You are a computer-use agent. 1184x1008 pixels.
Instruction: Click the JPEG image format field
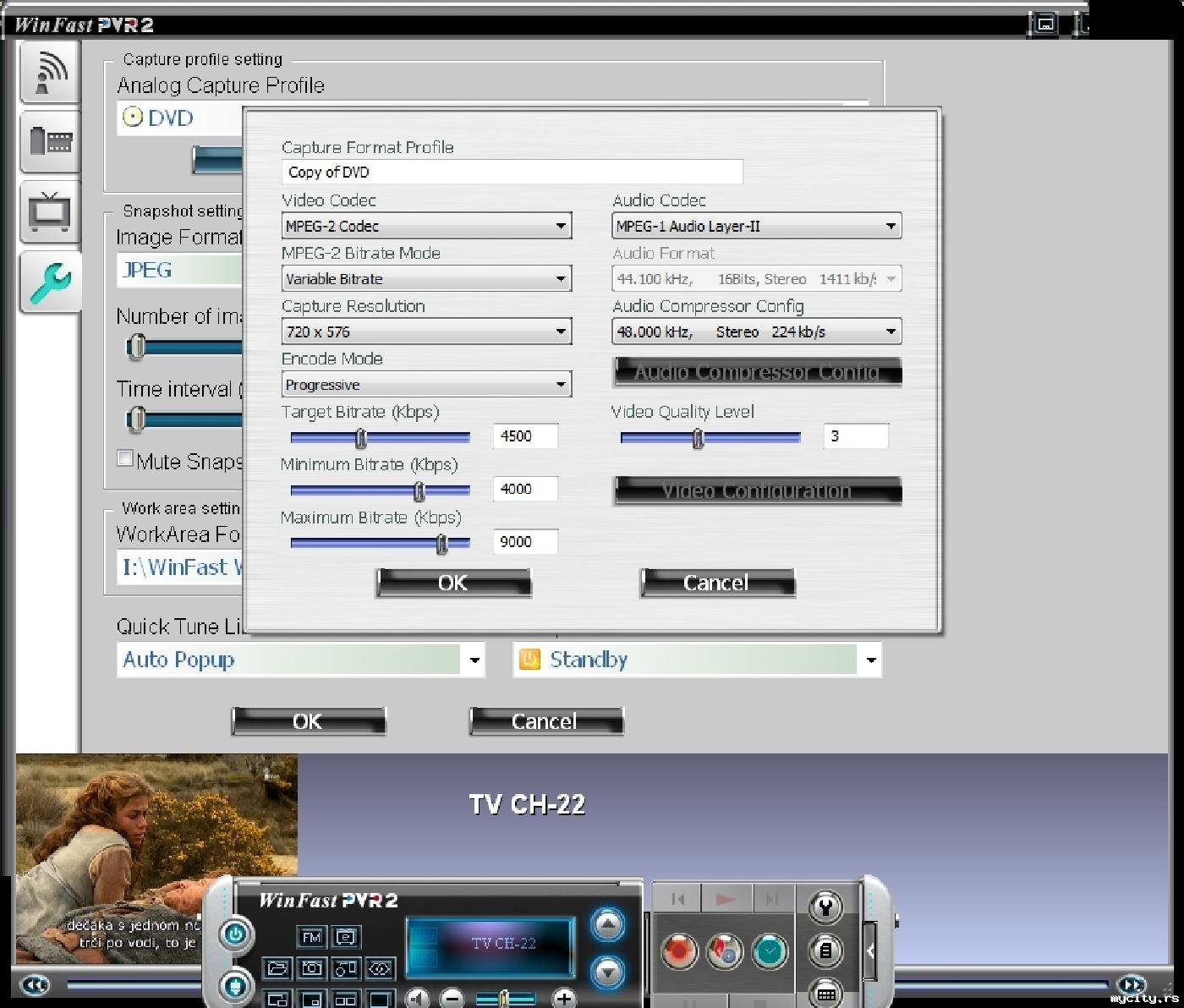[x=180, y=270]
